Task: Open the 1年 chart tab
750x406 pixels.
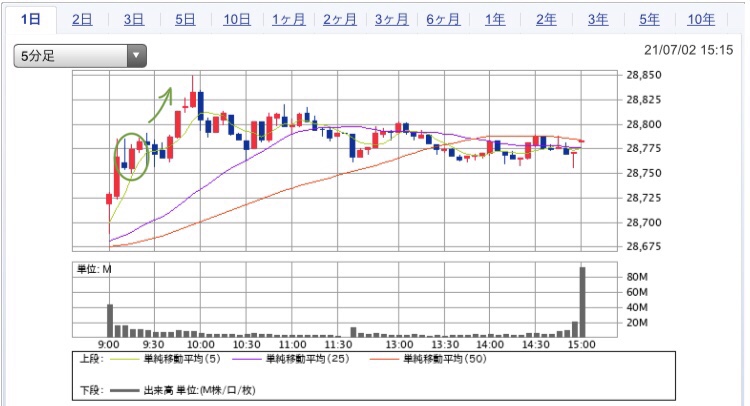Action: (495, 19)
